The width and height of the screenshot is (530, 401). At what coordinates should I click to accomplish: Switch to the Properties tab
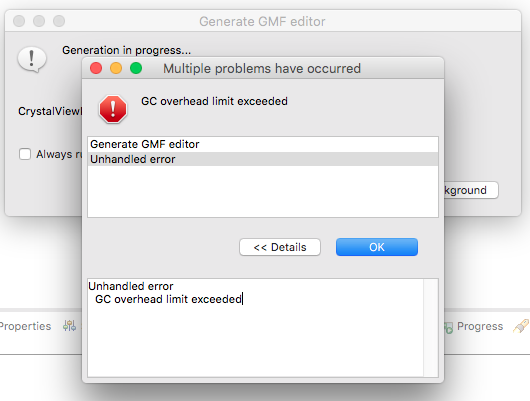click(25, 326)
